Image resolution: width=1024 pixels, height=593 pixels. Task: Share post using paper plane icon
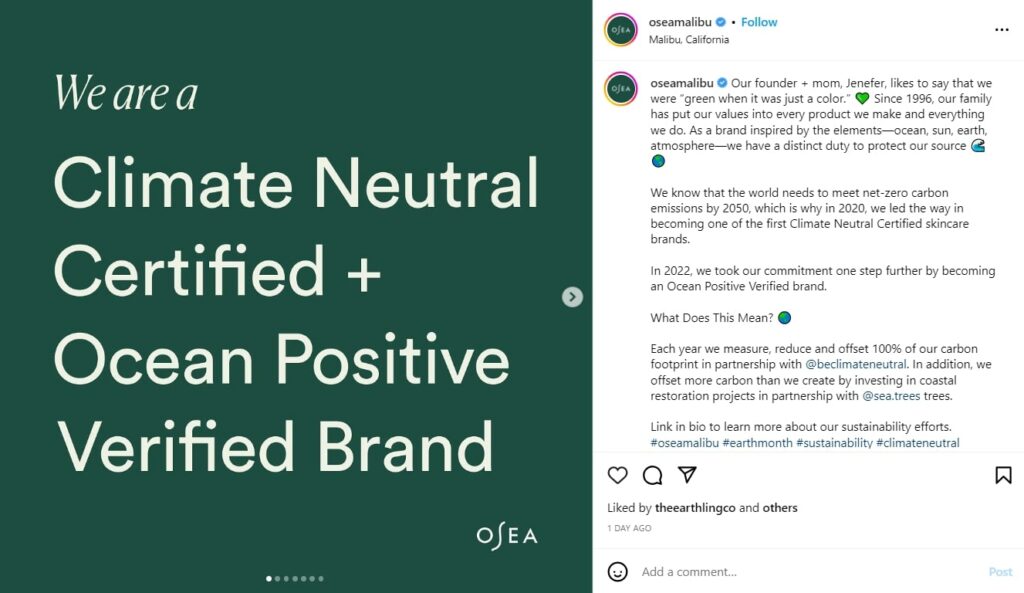pyautogui.click(x=687, y=475)
